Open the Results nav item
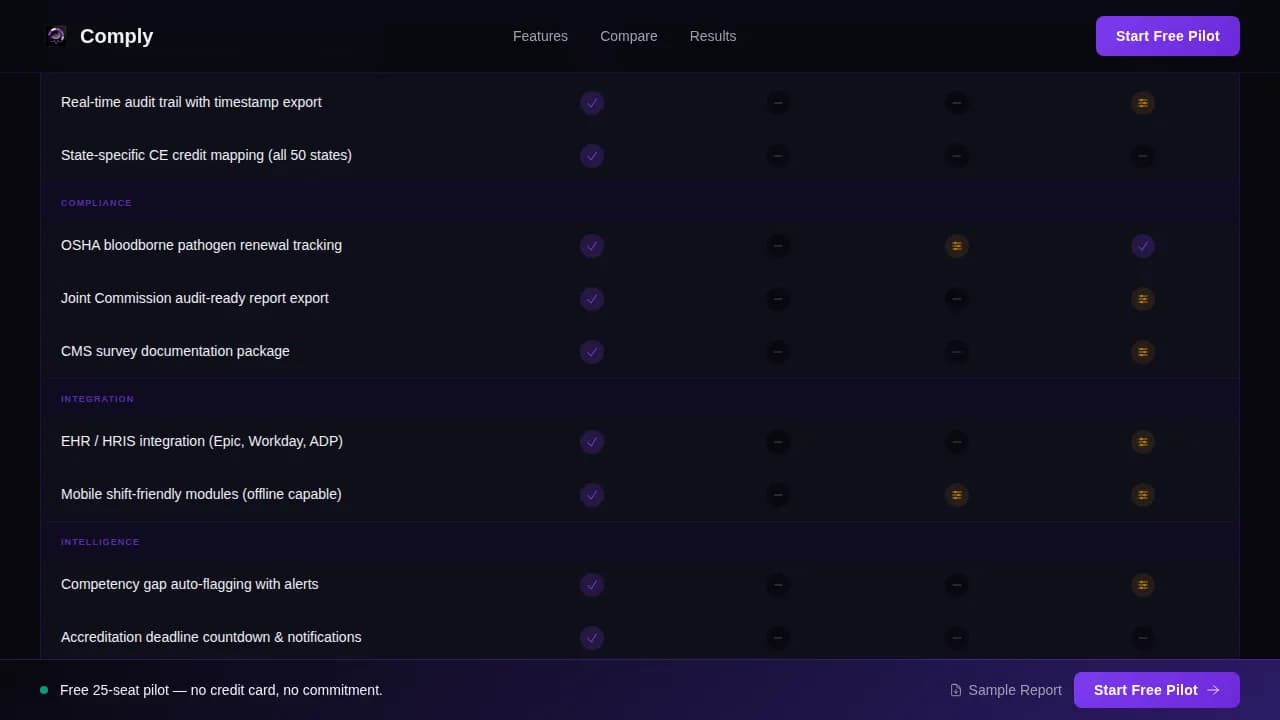This screenshot has width=1280, height=720. tap(713, 36)
